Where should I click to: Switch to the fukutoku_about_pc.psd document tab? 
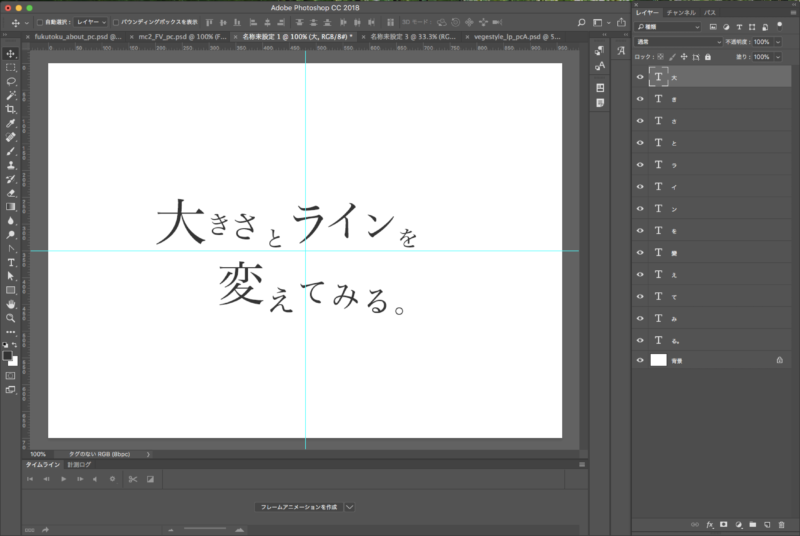click(x=78, y=37)
